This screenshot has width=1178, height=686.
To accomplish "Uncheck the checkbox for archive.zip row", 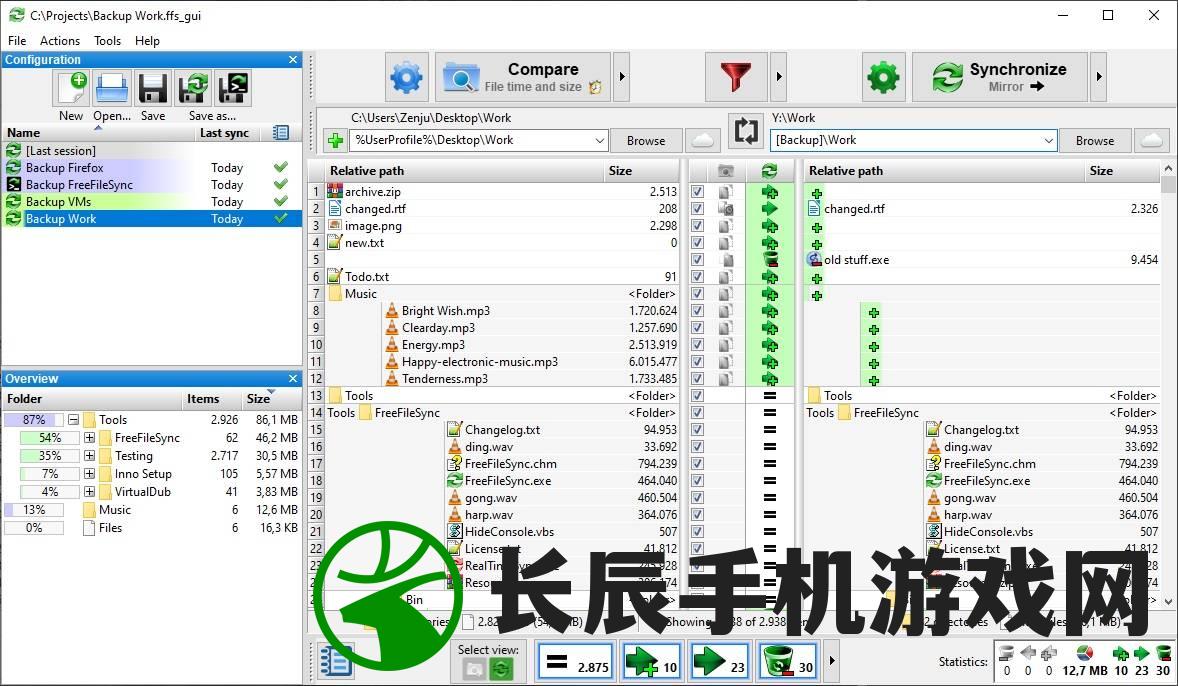I will (x=697, y=192).
